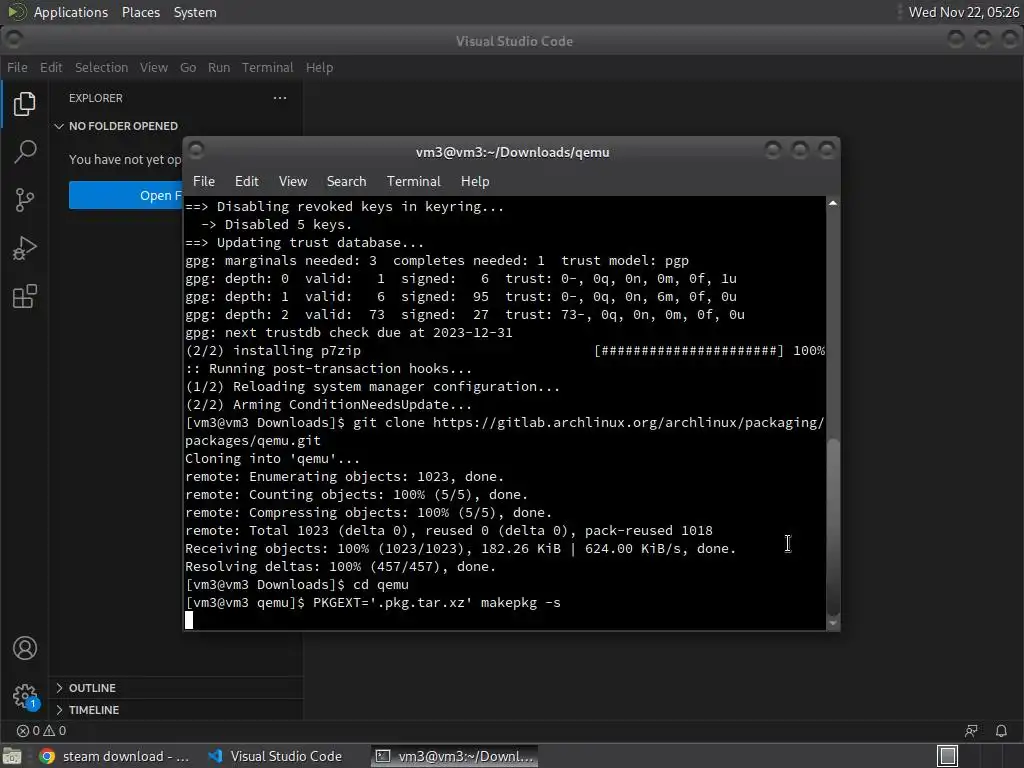Image resolution: width=1024 pixels, height=768 pixels.
Task: Click the 'makepkg -s' command line text
Action: click(x=520, y=603)
